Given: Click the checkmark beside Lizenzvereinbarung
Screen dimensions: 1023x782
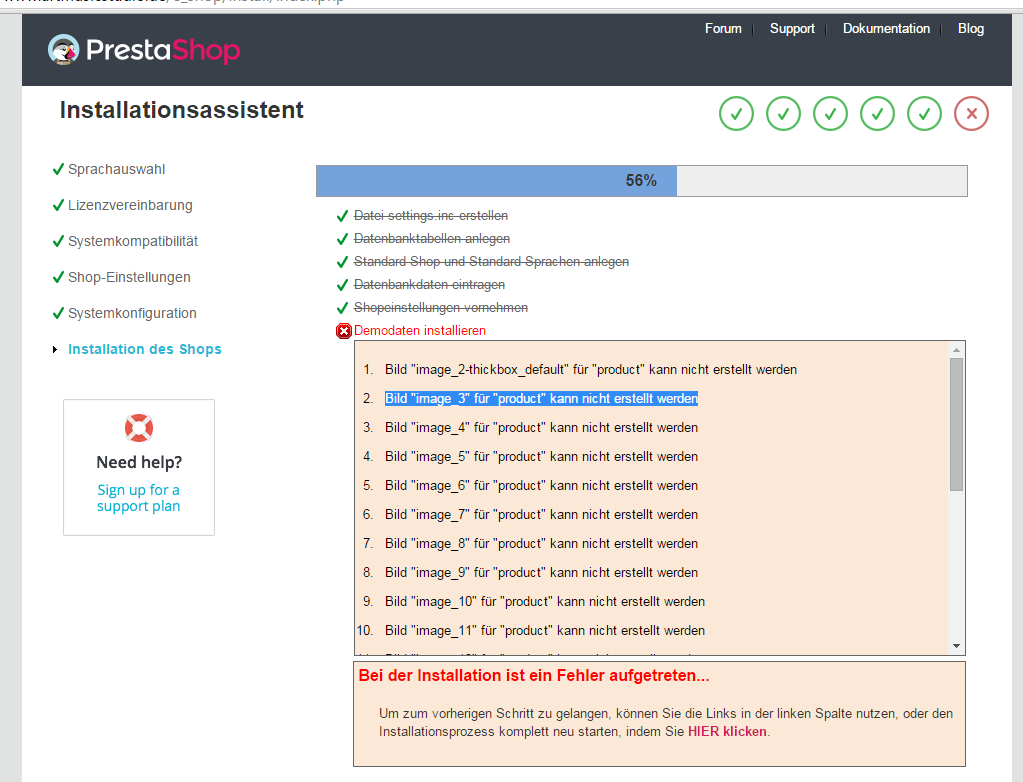Looking at the screenshot, I should 58,205.
